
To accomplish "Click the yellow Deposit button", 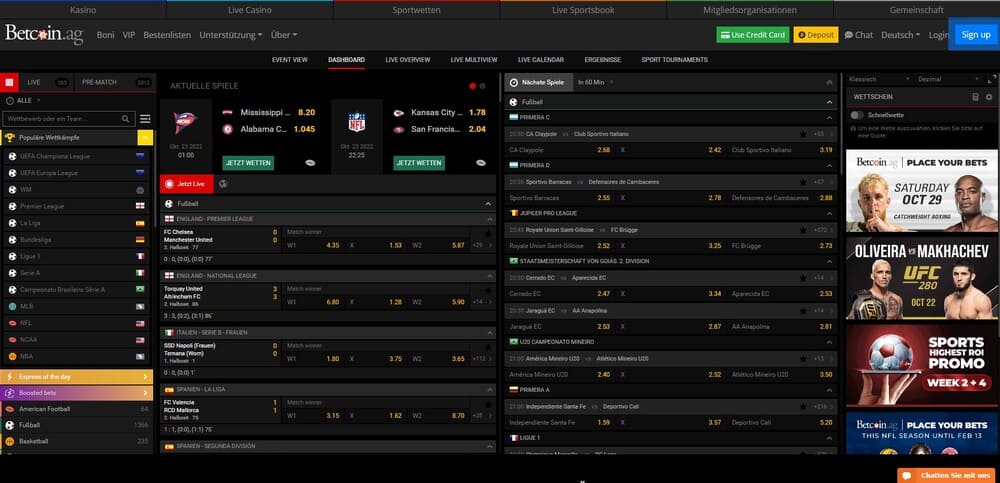I will click(816, 35).
